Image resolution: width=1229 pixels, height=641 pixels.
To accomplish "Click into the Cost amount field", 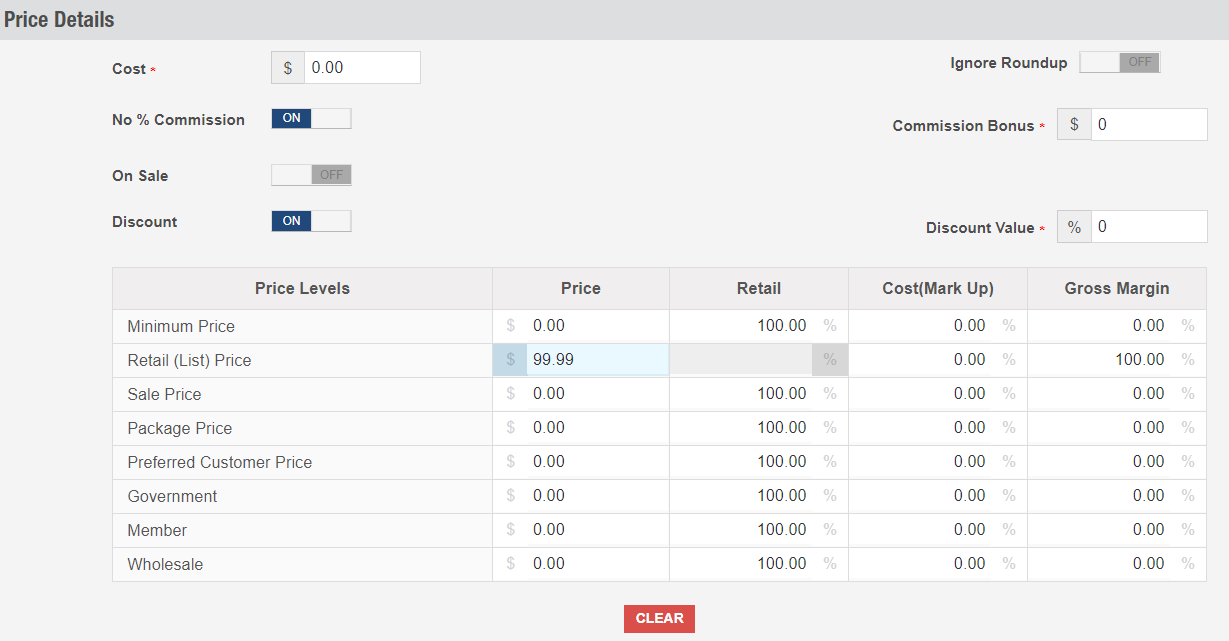I will 362,68.
